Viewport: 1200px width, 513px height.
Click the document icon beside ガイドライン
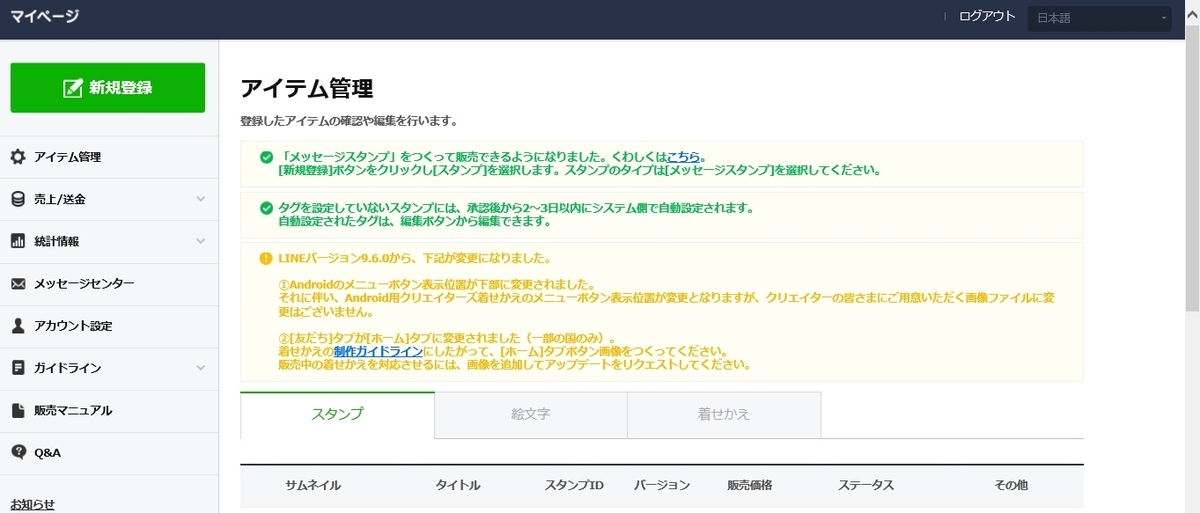tap(18, 368)
